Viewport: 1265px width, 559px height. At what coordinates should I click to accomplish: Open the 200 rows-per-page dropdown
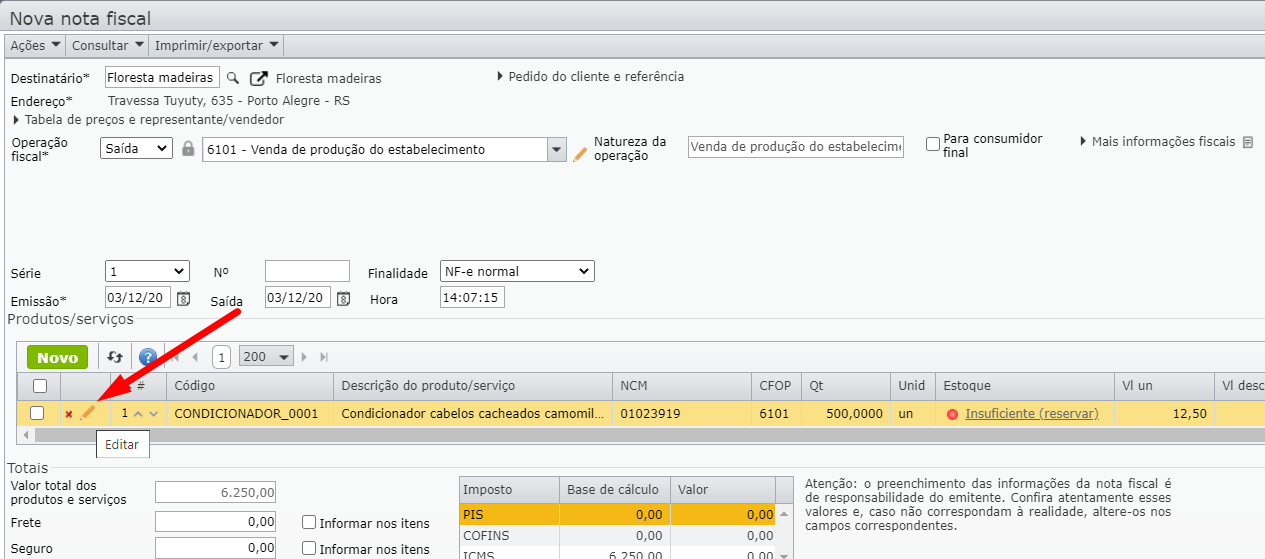point(266,357)
